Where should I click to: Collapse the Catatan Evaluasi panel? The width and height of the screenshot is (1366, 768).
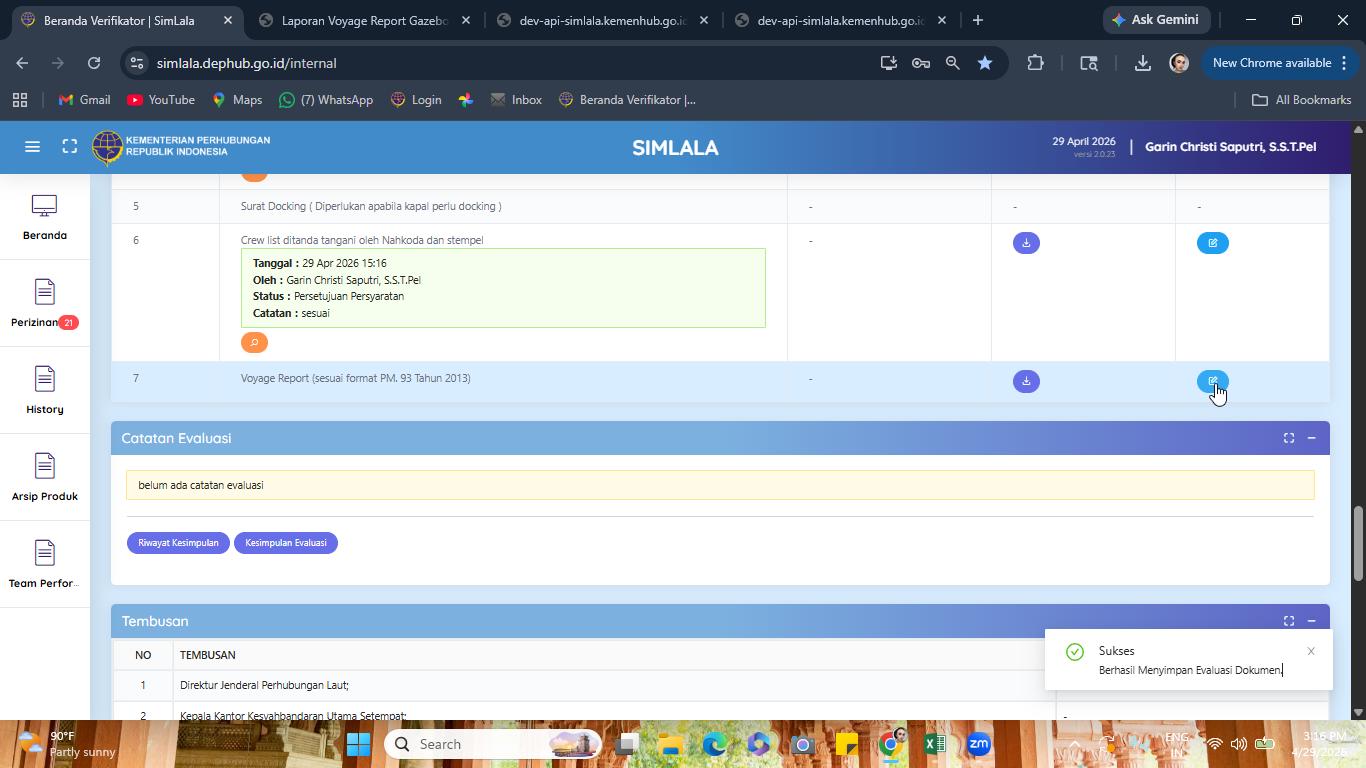(x=1311, y=438)
